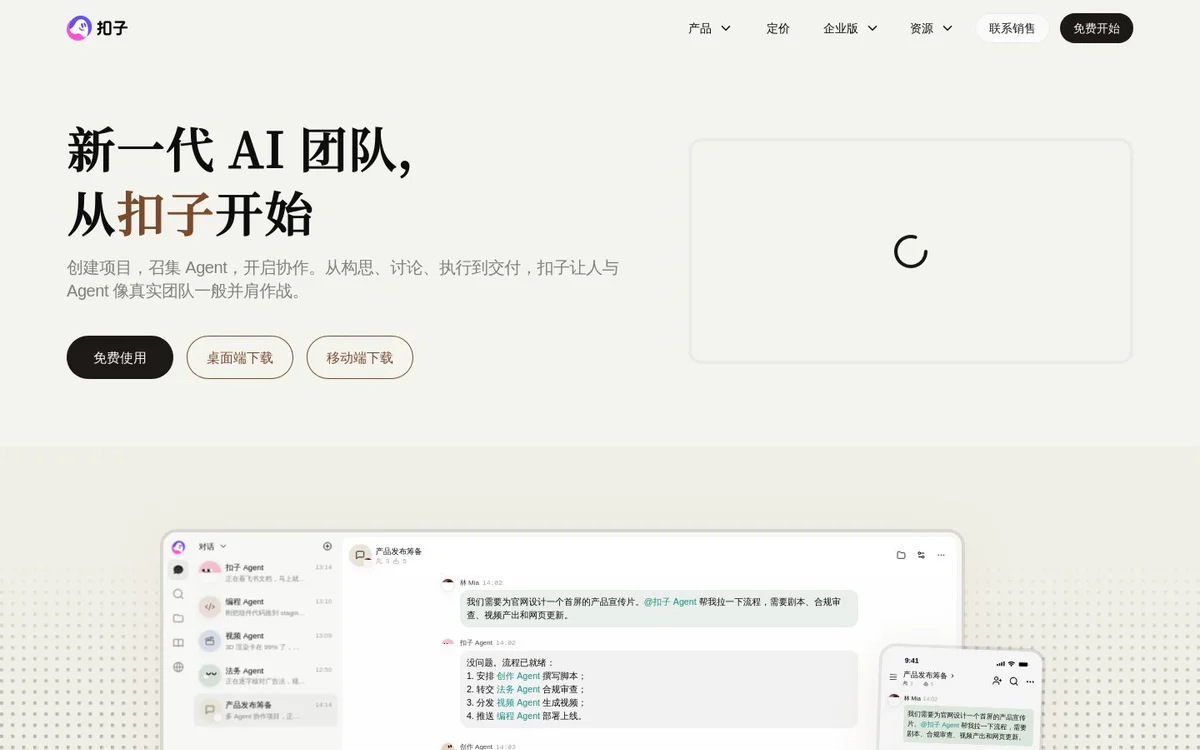Click the globe icon in the preview sidebar

click(x=178, y=667)
